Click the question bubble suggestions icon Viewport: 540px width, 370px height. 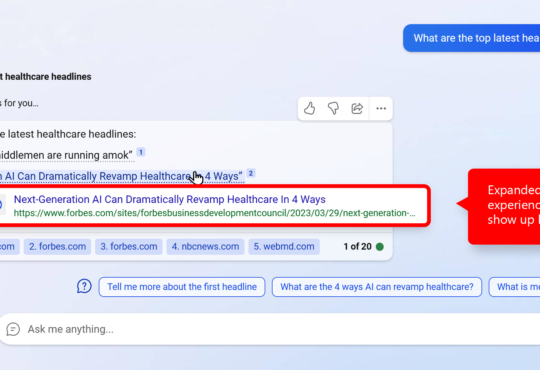pos(84,286)
